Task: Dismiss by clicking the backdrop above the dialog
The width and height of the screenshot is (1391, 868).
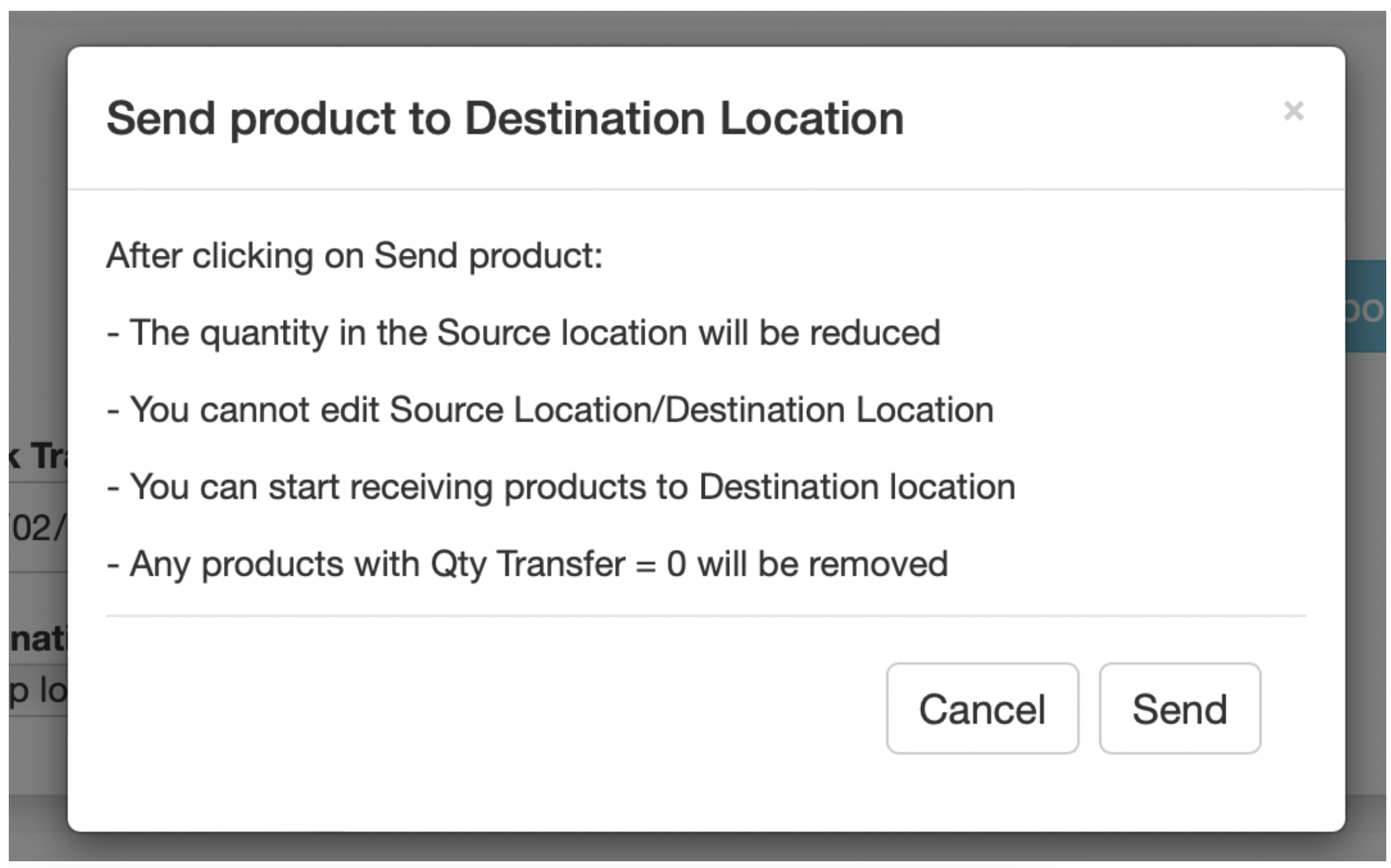Action: (x=696, y=28)
